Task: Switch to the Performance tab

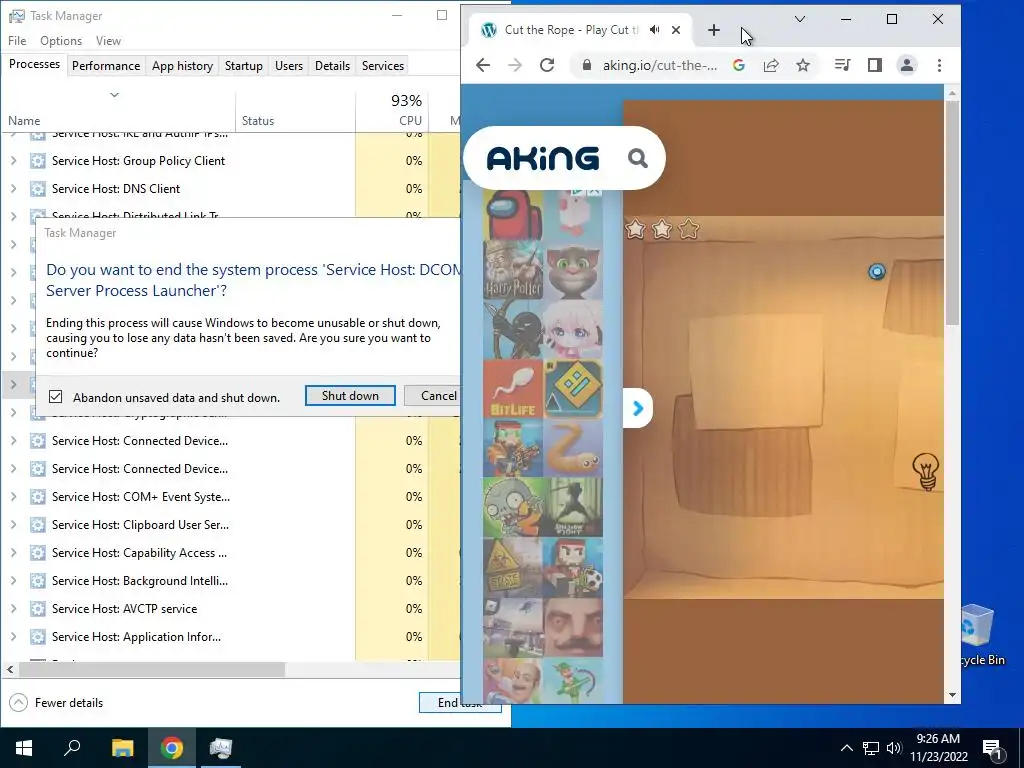Action: coord(106,66)
